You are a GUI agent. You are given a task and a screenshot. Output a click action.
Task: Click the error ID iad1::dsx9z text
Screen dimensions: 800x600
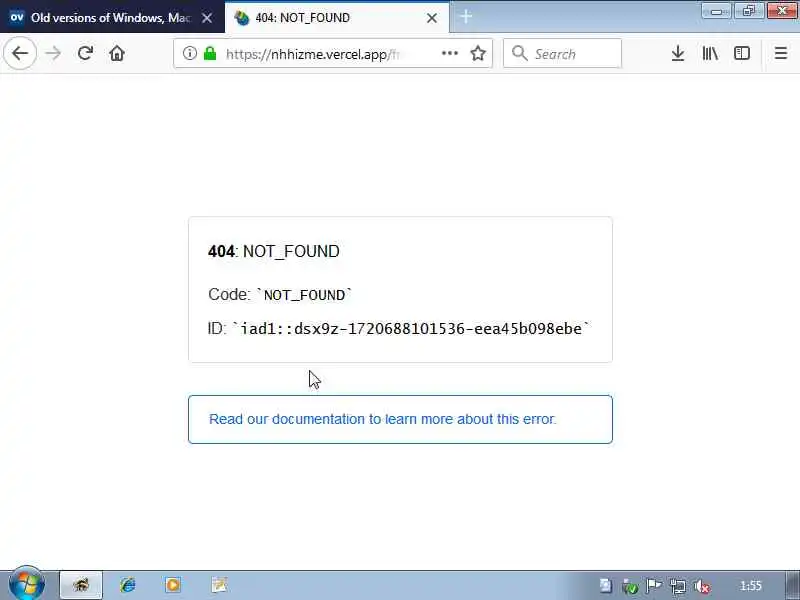coord(399,328)
